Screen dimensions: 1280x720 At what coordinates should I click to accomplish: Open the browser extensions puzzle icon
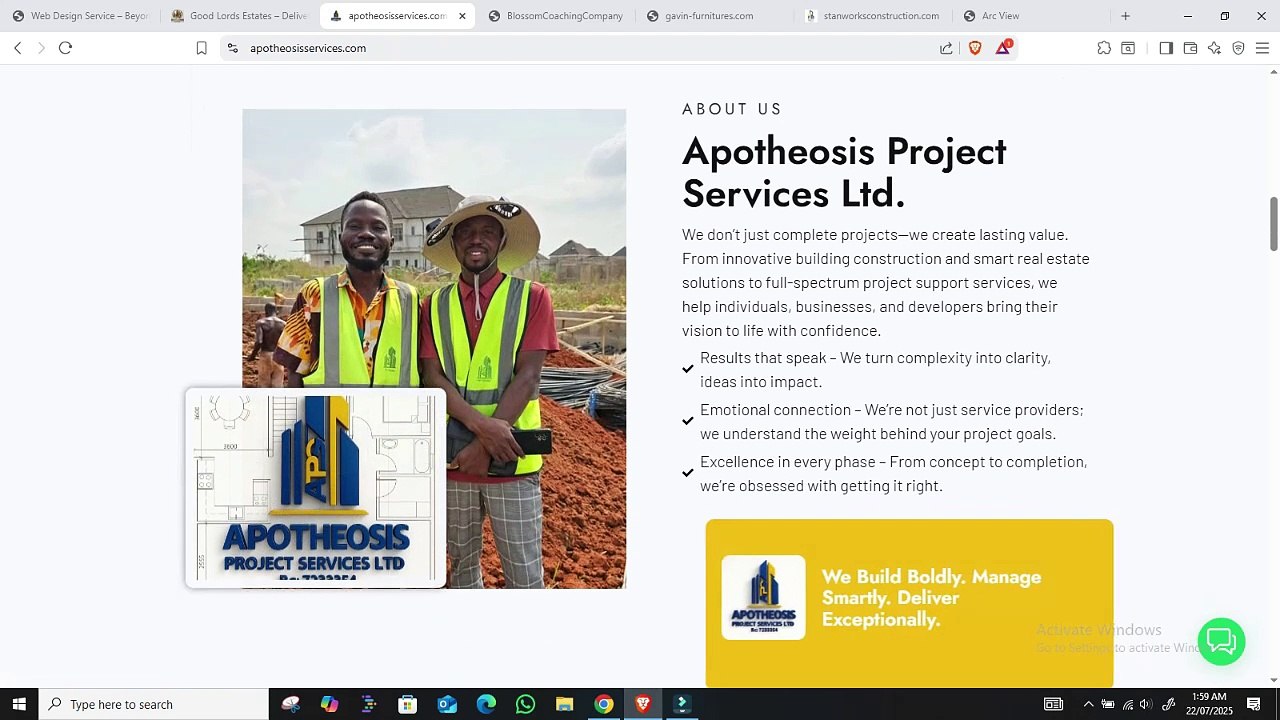1104,48
